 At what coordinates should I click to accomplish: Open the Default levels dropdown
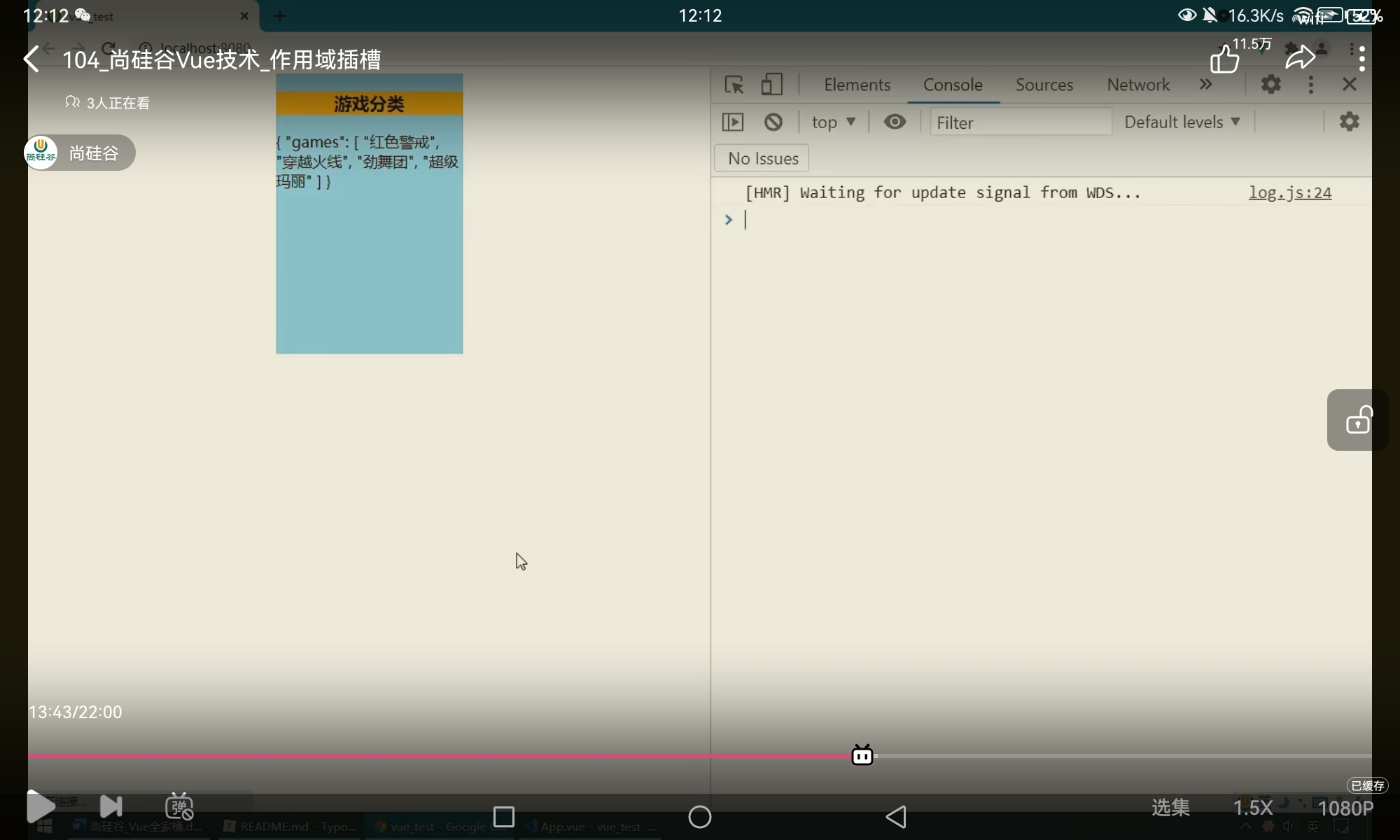1182,122
